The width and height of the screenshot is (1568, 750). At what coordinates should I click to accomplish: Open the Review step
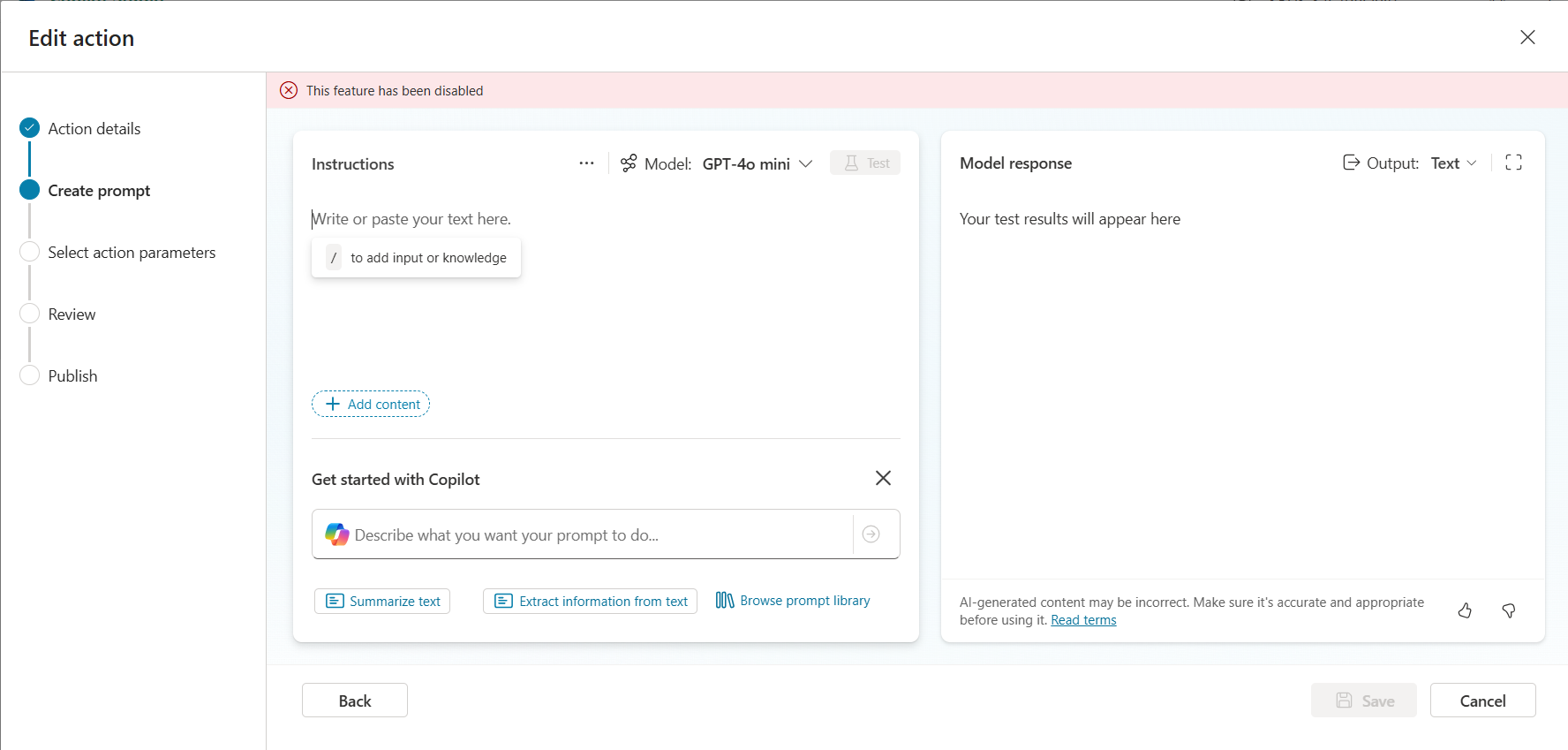(x=72, y=314)
